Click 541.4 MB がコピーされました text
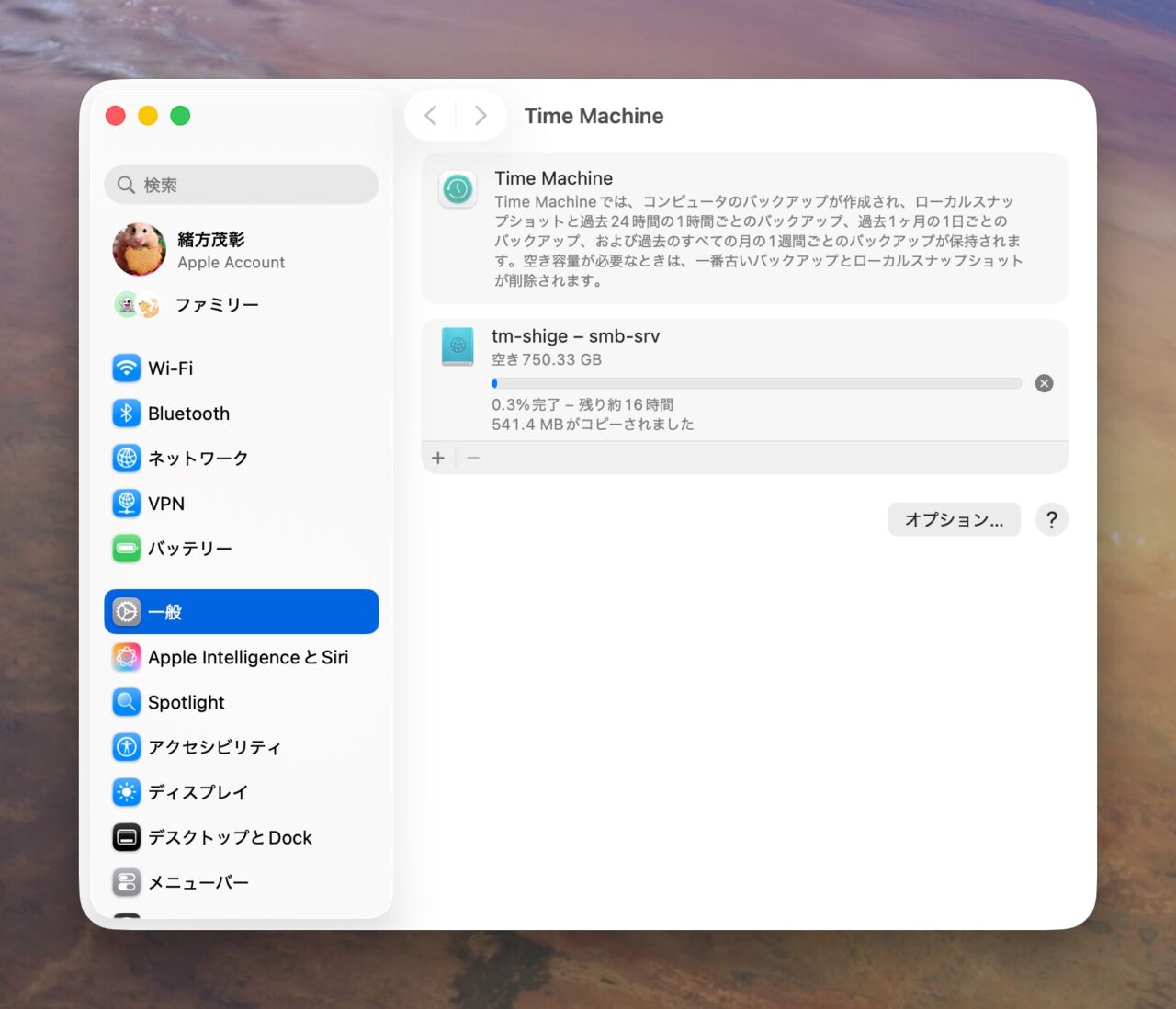The width and height of the screenshot is (1176, 1009). coord(593,425)
